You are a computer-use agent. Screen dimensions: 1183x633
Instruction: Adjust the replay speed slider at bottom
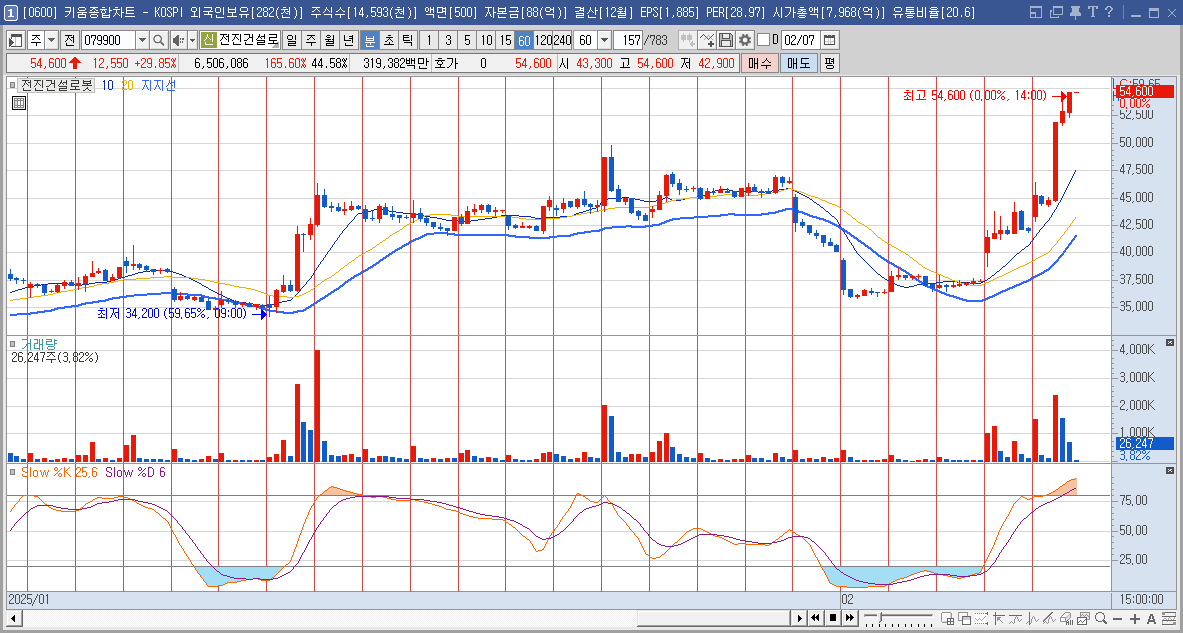pyautogui.click(x=880, y=618)
